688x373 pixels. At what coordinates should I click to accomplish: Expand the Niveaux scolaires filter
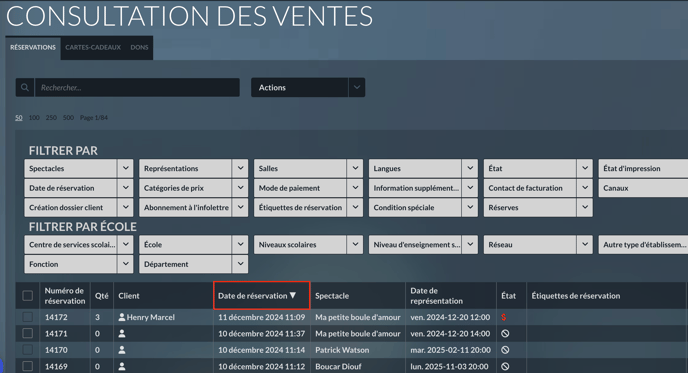[308, 244]
